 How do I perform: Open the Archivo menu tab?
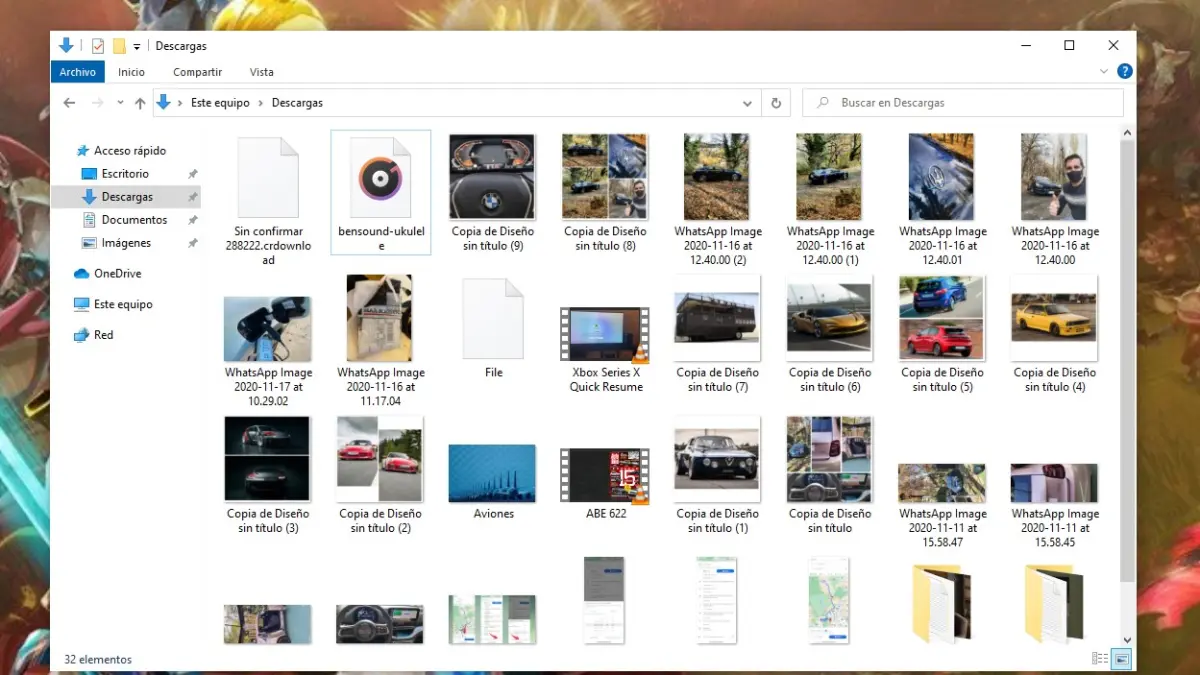tap(77, 72)
